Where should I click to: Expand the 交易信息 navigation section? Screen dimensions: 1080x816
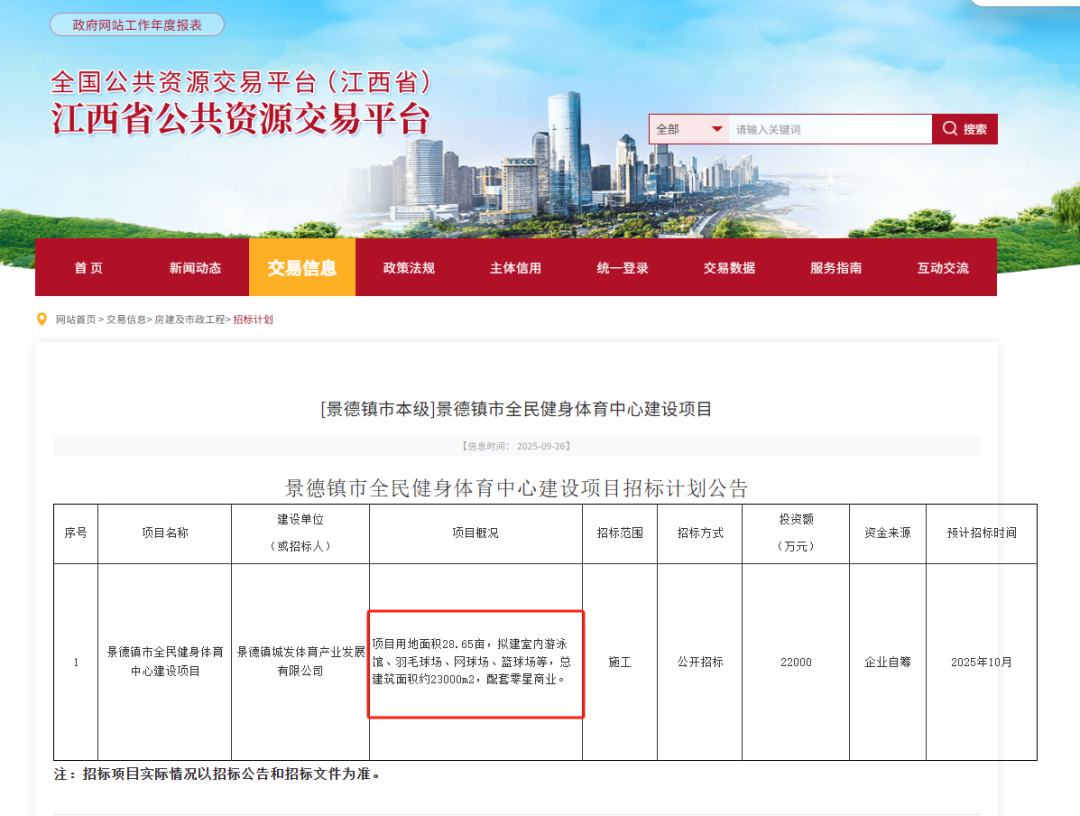302,267
